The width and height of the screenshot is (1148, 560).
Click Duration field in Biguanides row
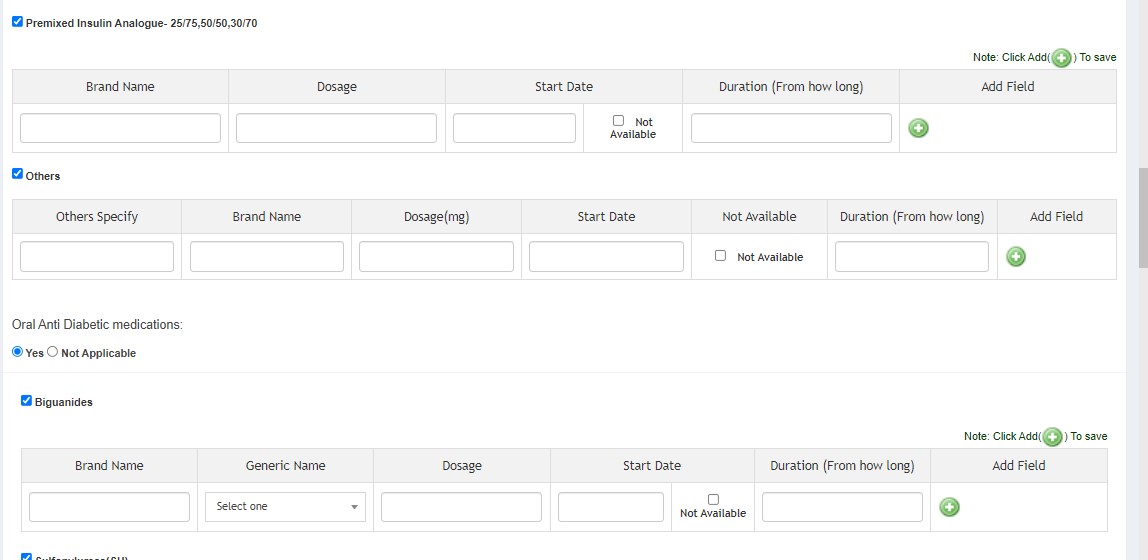(x=842, y=507)
